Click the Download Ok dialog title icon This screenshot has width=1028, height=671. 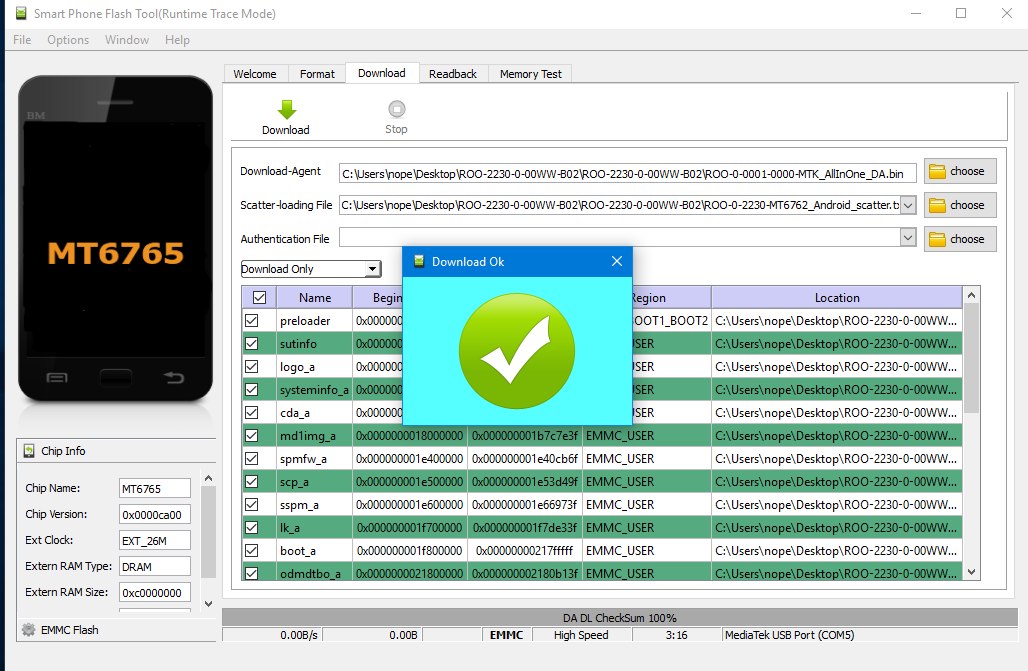(419, 261)
